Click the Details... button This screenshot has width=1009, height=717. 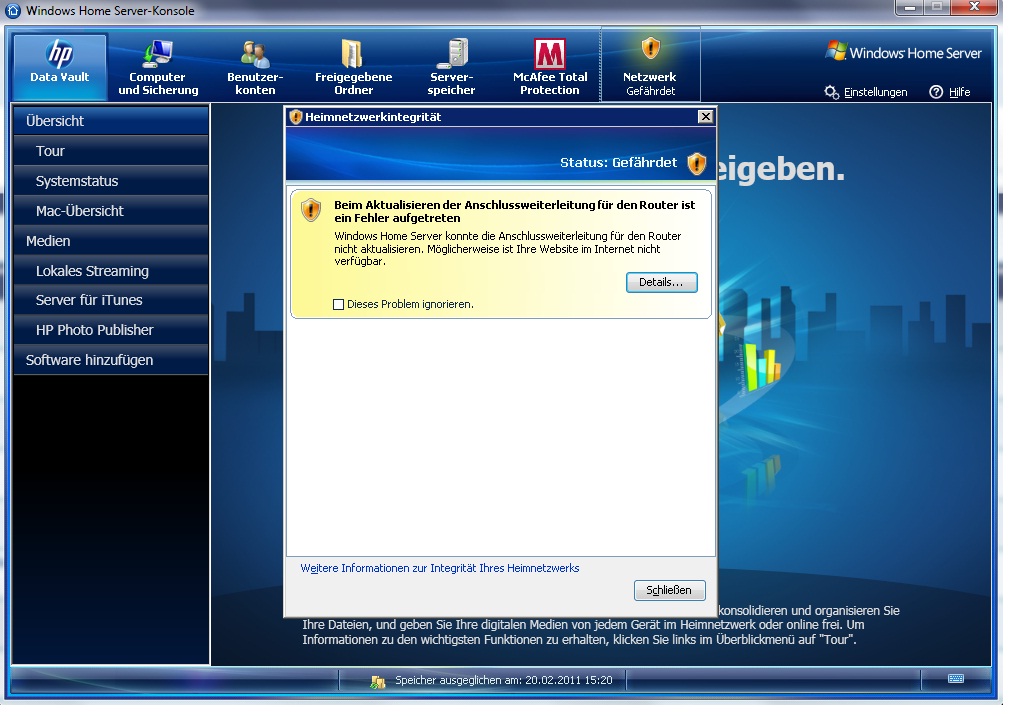pos(662,283)
